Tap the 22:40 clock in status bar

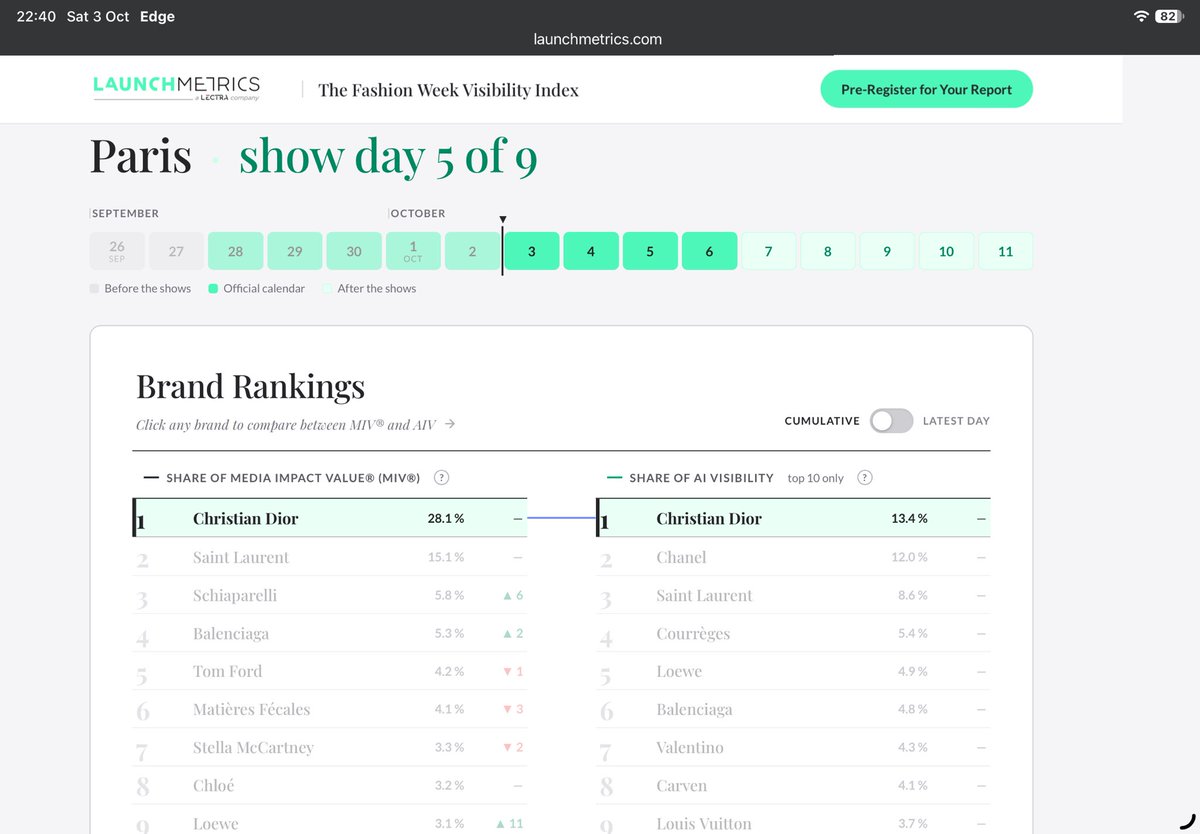pos(36,17)
